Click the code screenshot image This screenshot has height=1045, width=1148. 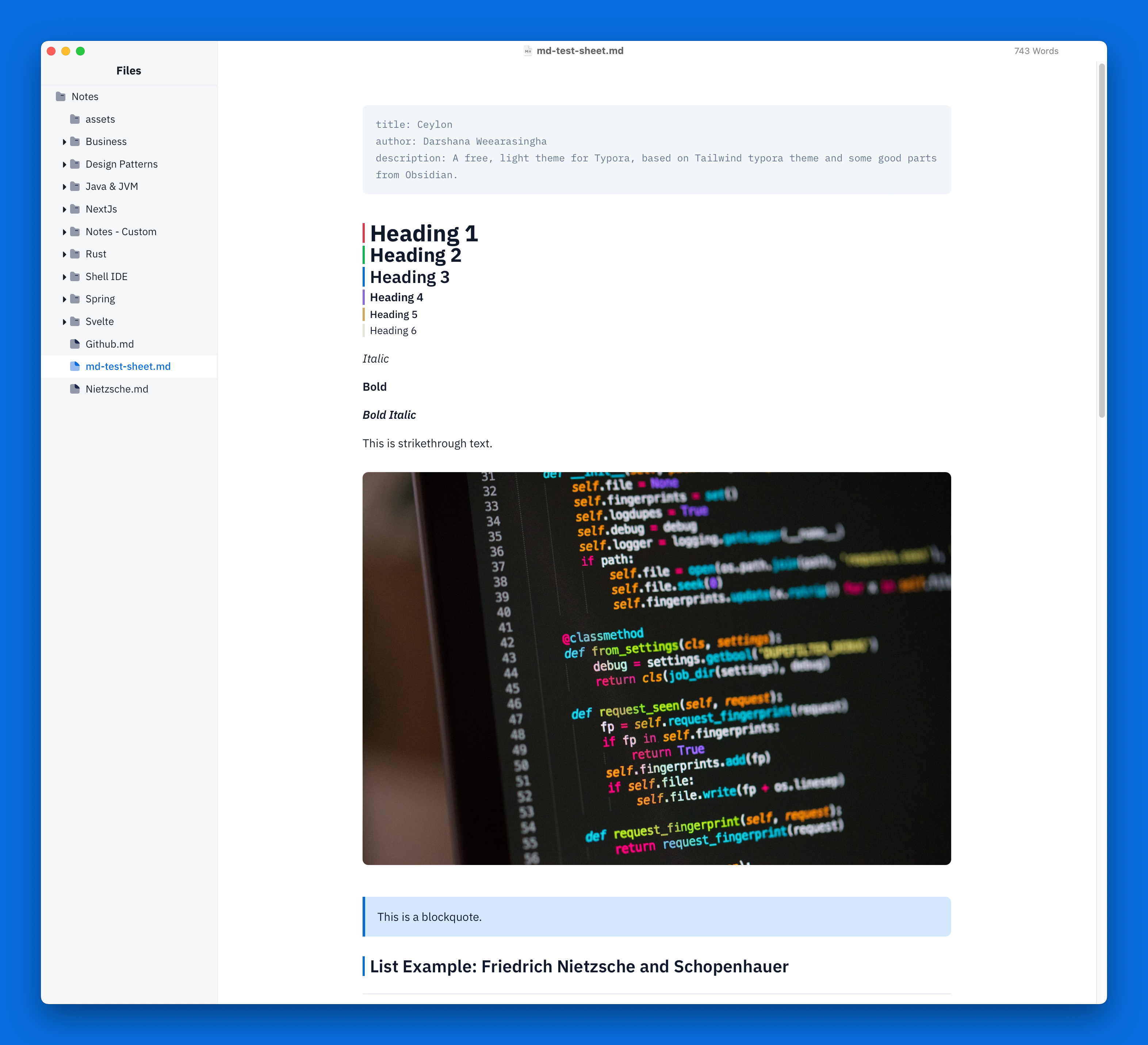(656, 668)
